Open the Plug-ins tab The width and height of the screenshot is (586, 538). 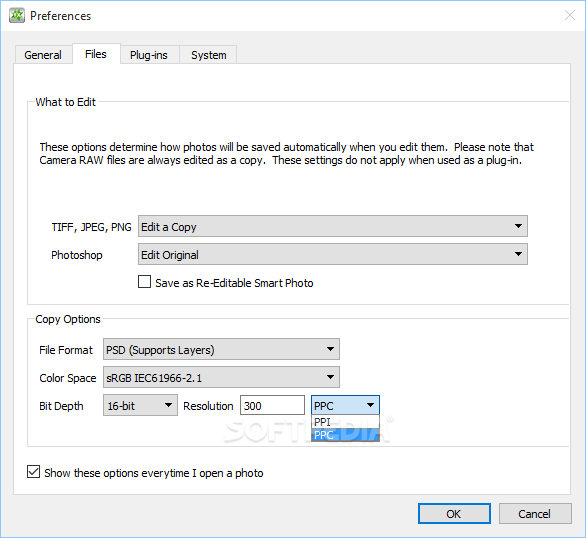[x=149, y=55]
